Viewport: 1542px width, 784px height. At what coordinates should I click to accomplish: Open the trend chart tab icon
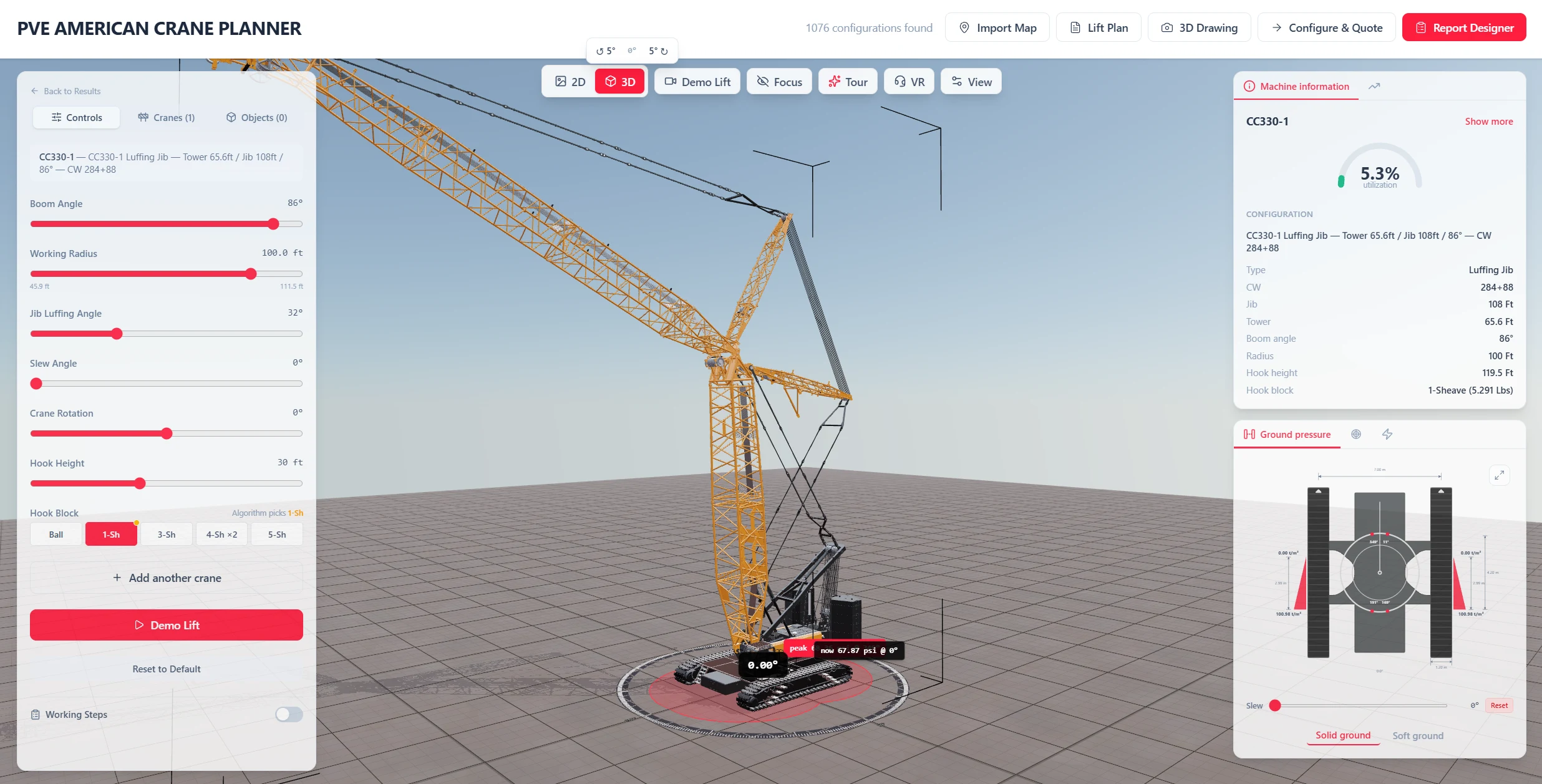click(1374, 86)
